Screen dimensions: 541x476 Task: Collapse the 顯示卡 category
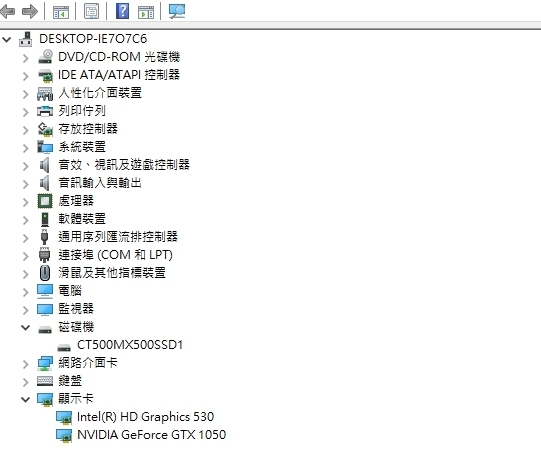pyautogui.click(x=26, y=399)
